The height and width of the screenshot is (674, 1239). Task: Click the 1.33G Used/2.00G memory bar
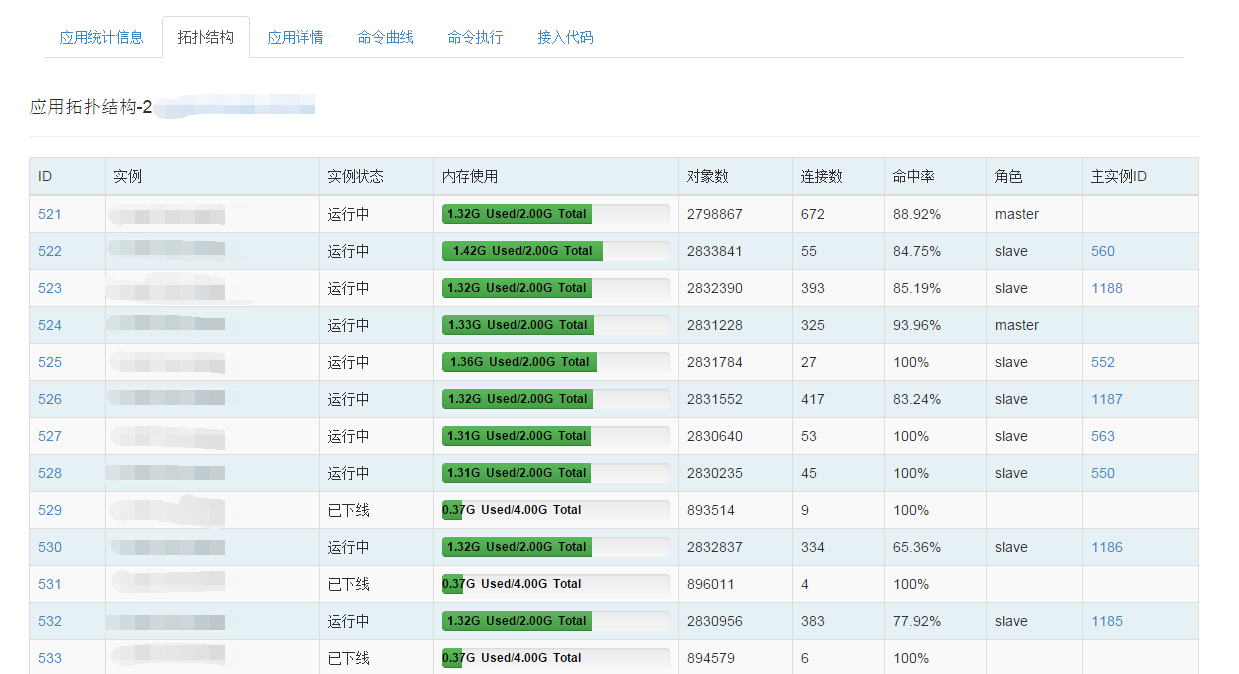click(x=556, y=325)
